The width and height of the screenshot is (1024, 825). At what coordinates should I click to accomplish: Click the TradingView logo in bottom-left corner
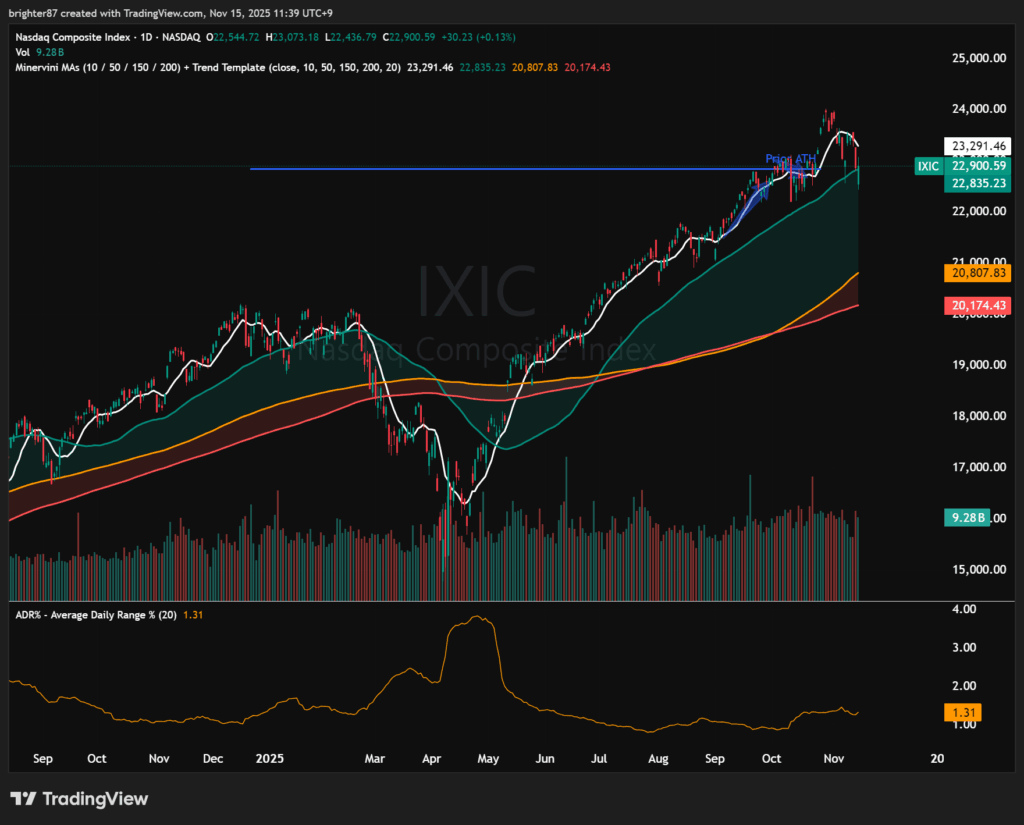[x=79, y=798]
